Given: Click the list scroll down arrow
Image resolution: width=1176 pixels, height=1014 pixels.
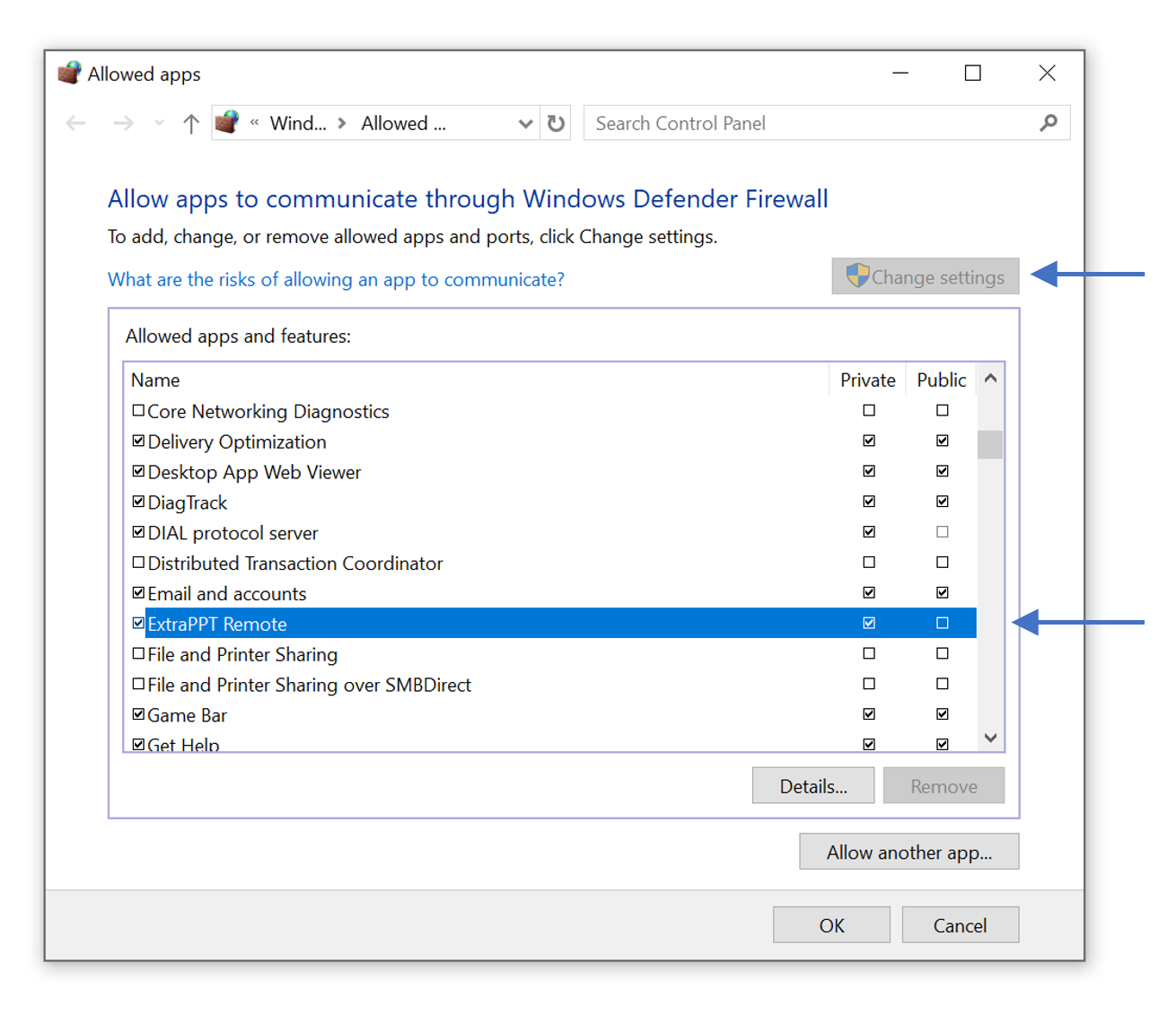Looking at the screenshot, I should point(990,738).
